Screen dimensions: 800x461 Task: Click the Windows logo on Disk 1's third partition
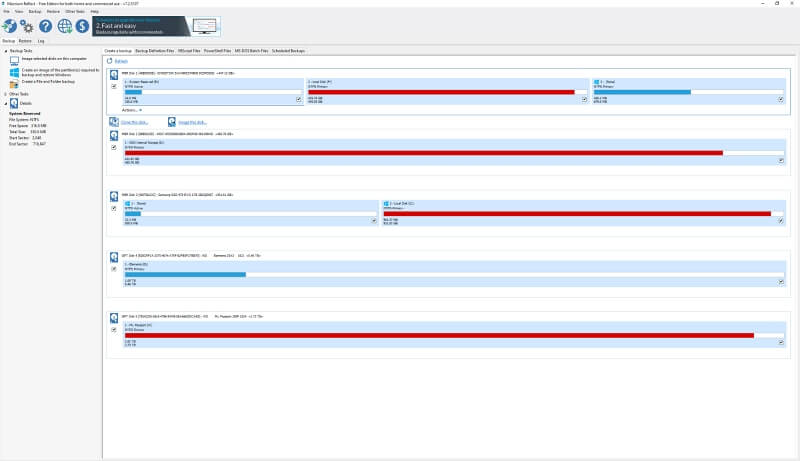point(596,82)
